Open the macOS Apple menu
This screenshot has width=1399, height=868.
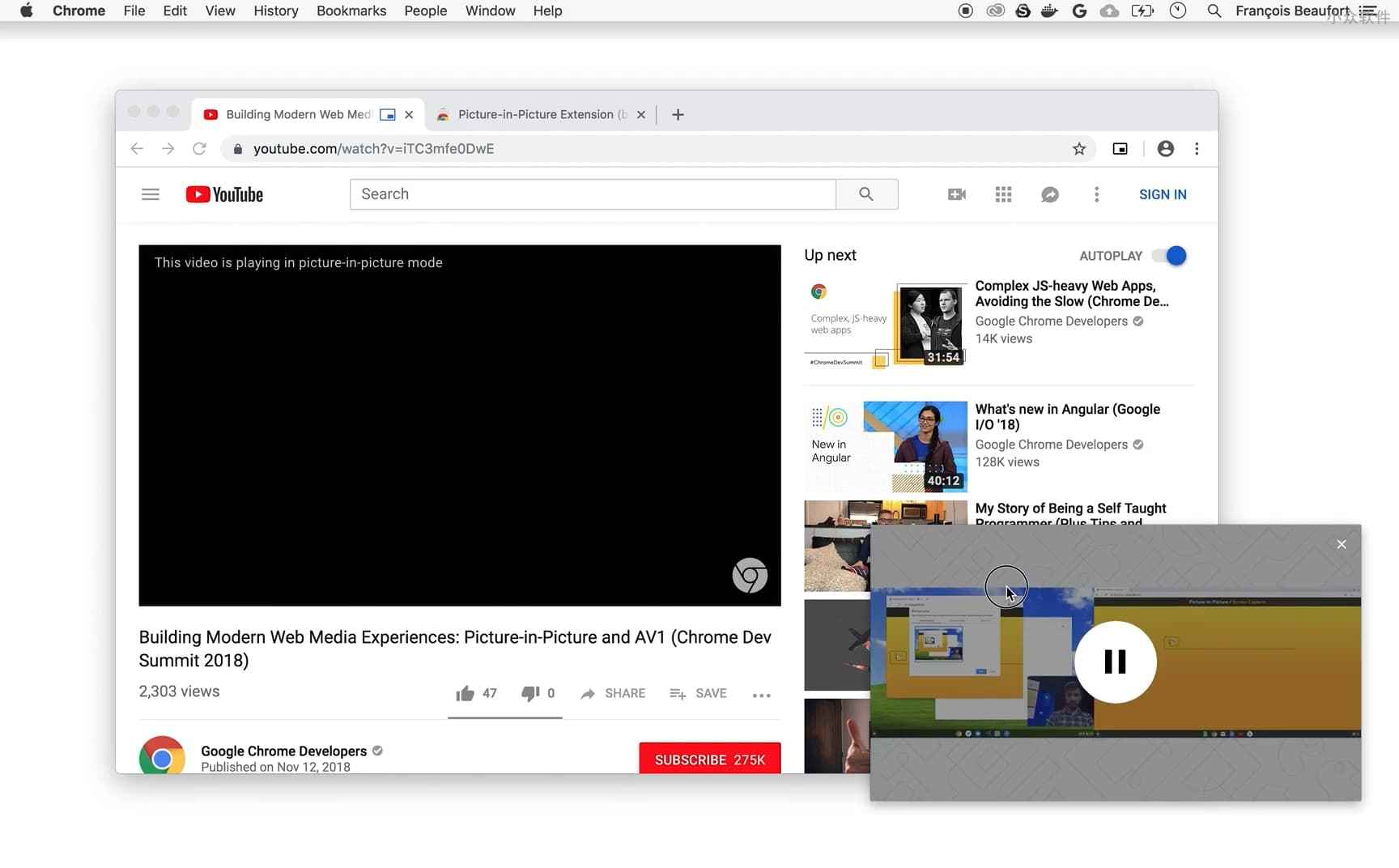27,11
